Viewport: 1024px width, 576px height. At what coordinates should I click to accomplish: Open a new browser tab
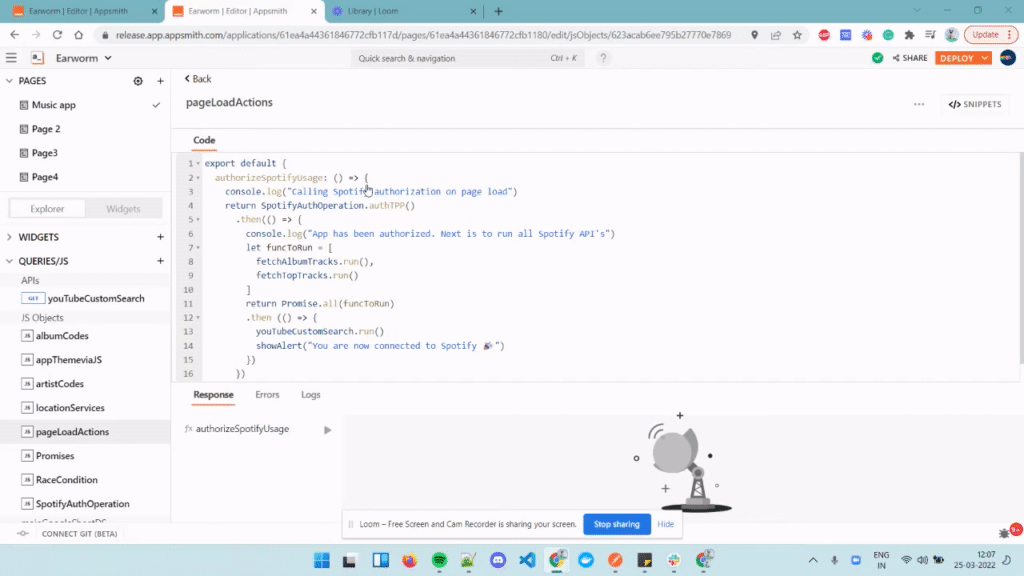click(x=498, y=11)
